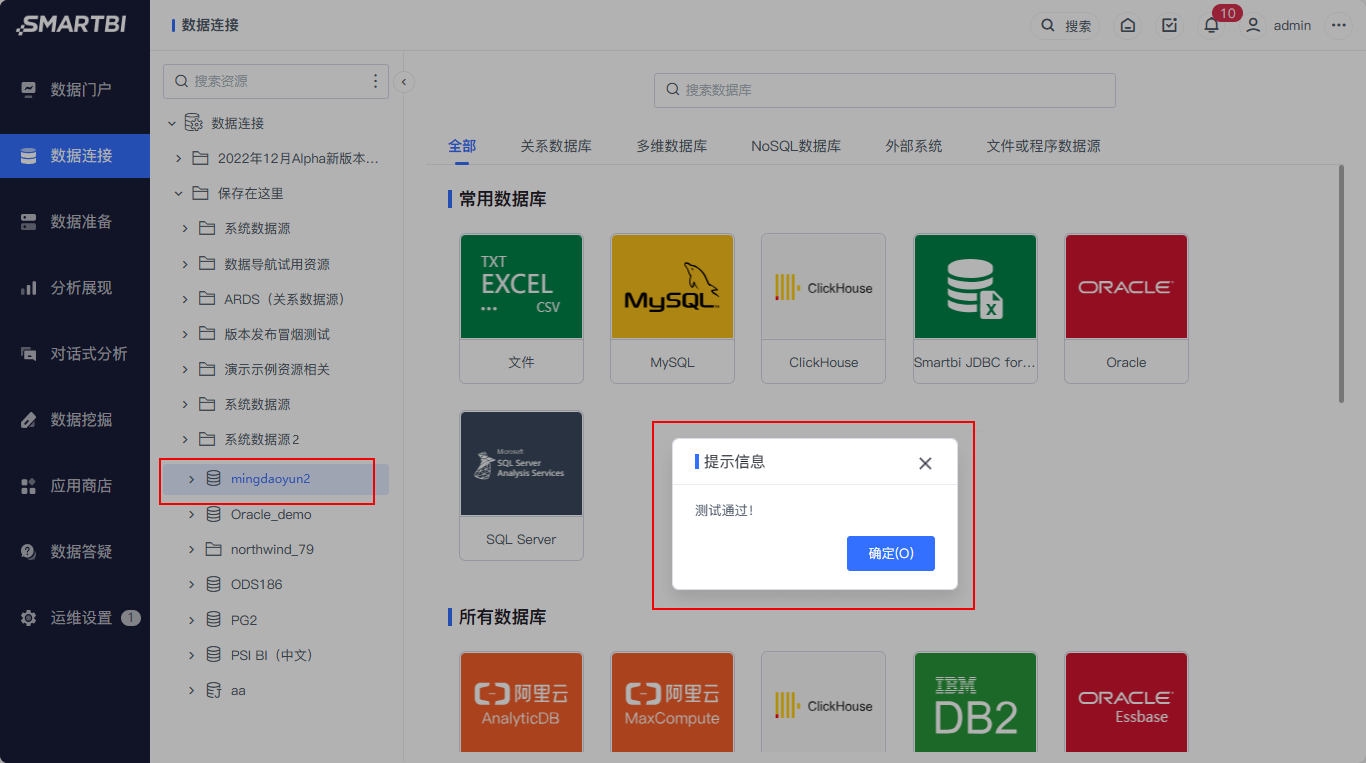Viewport: 1366px width, 763px height.
Task: Open 数据连接 in the left sidebar
Action: (75, 155)
